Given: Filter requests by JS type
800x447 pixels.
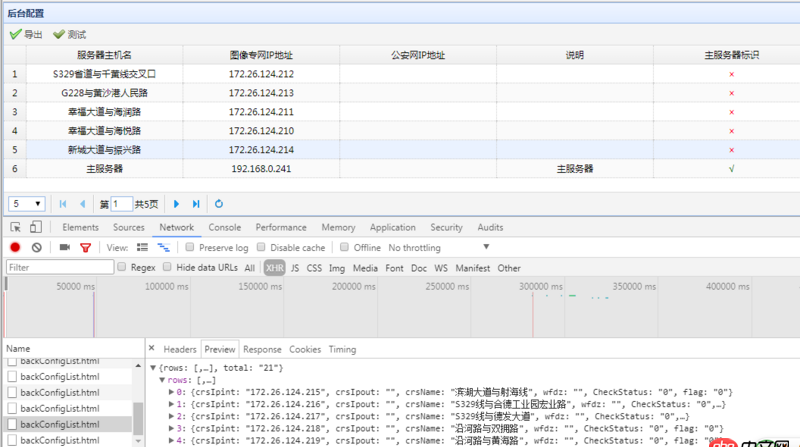Looking at the screenshot, I should pos(295,268).
